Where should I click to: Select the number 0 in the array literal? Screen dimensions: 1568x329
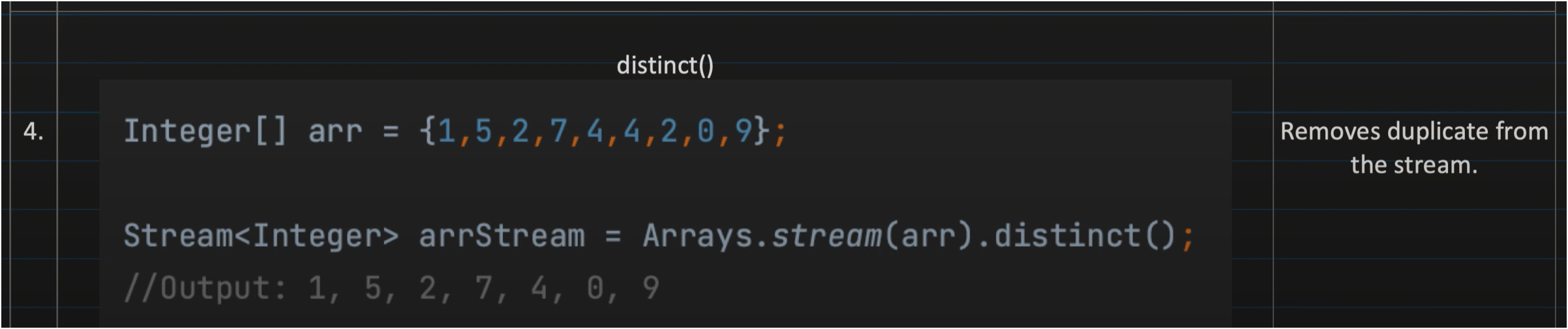pos(706,132)
